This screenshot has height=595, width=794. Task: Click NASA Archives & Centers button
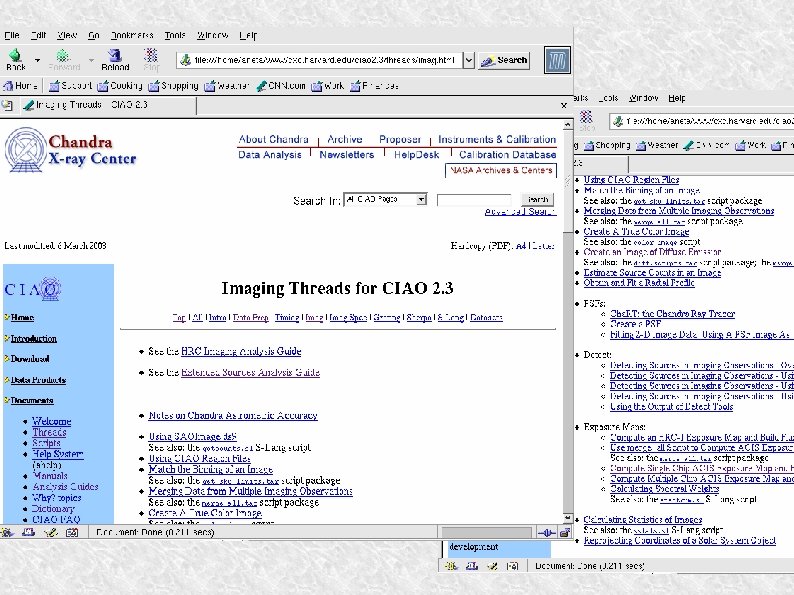[x=501, y=171]
